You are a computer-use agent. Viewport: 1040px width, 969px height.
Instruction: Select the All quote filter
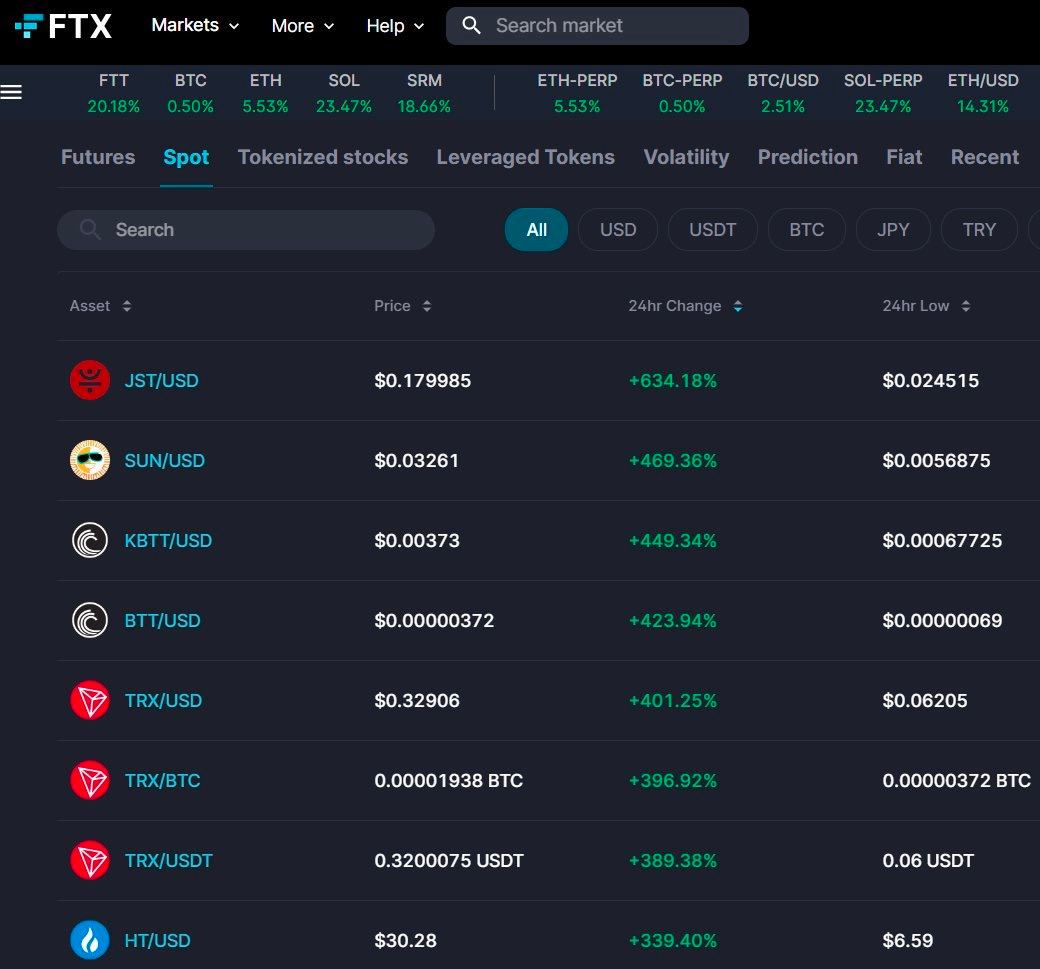pyautogui.click(x=536, y=229)
